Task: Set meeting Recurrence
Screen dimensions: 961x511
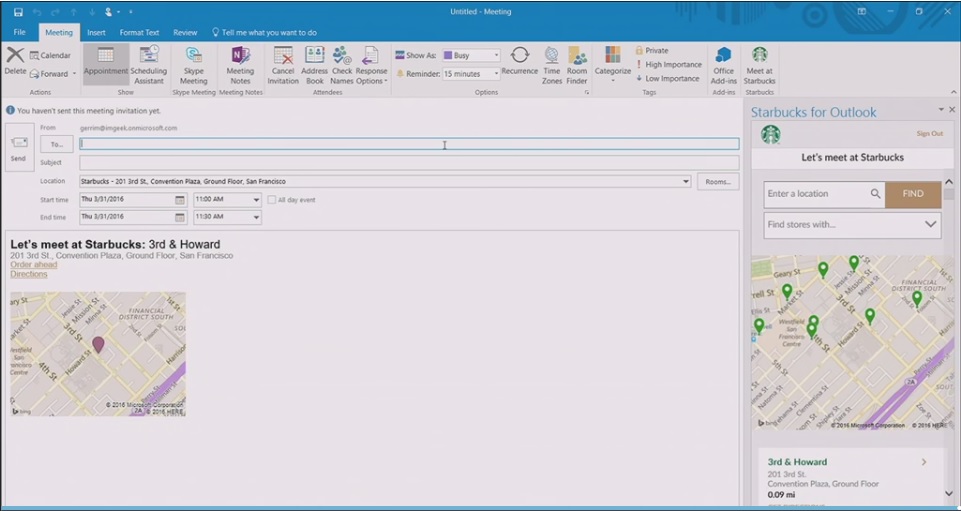Action: pyautogui.click(x=520, y=61)
